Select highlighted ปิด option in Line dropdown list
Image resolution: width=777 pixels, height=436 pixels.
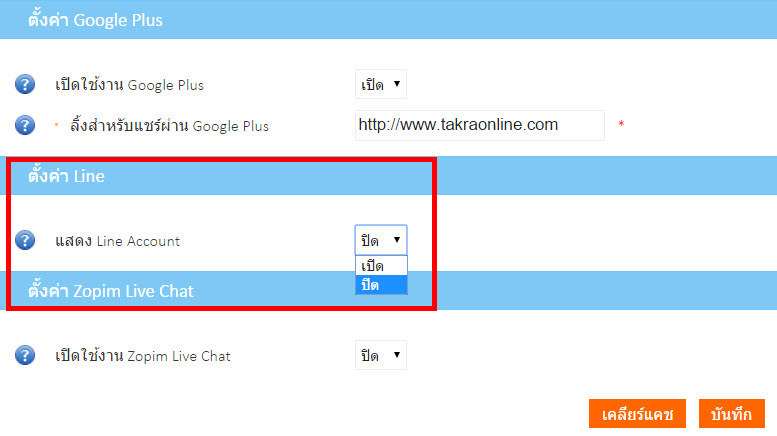(x=381, y=285)
